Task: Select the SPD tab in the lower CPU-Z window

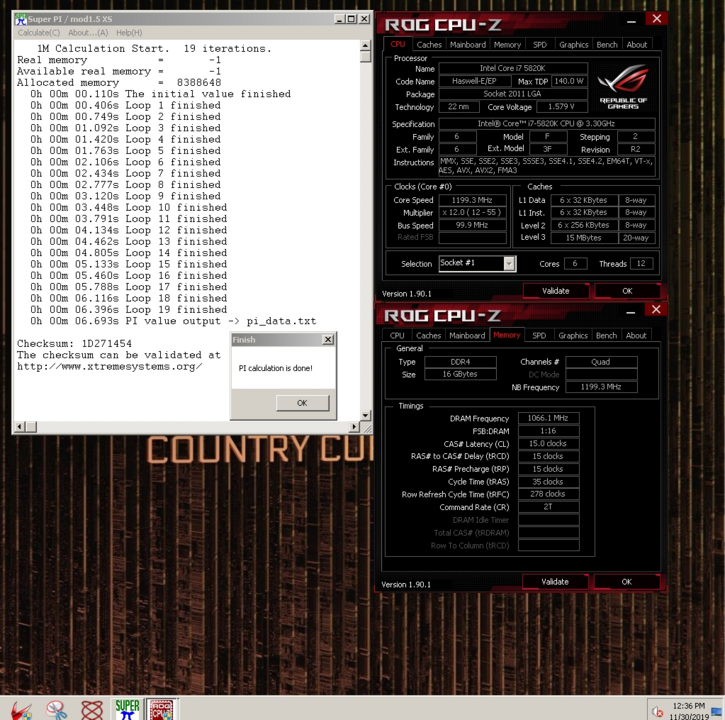Action: pos(539,336)
